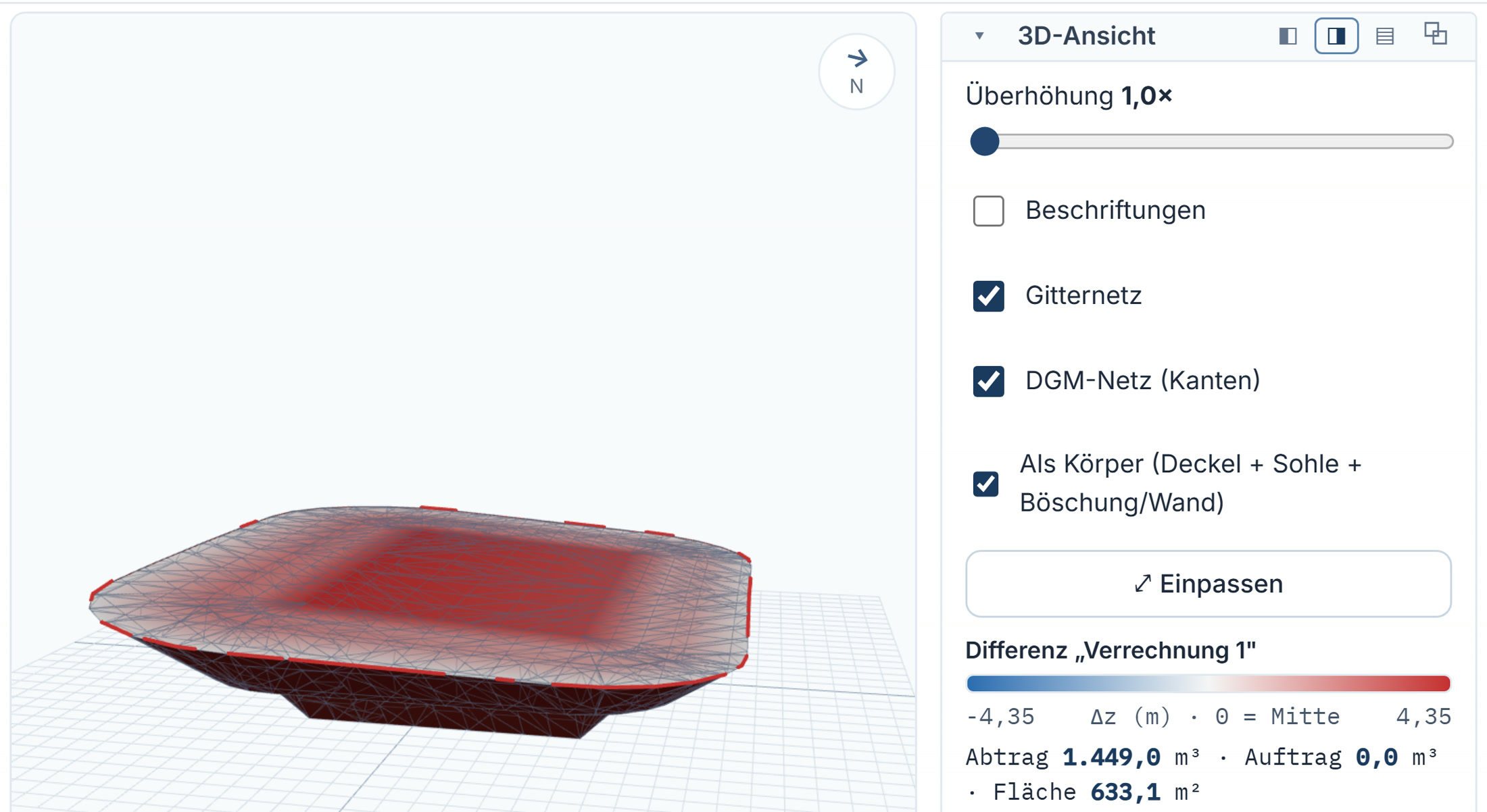Click the 4,35 maximum legend value
Image resolution: width=1487 pixels, height=812 pixels.
(1423, 717)
